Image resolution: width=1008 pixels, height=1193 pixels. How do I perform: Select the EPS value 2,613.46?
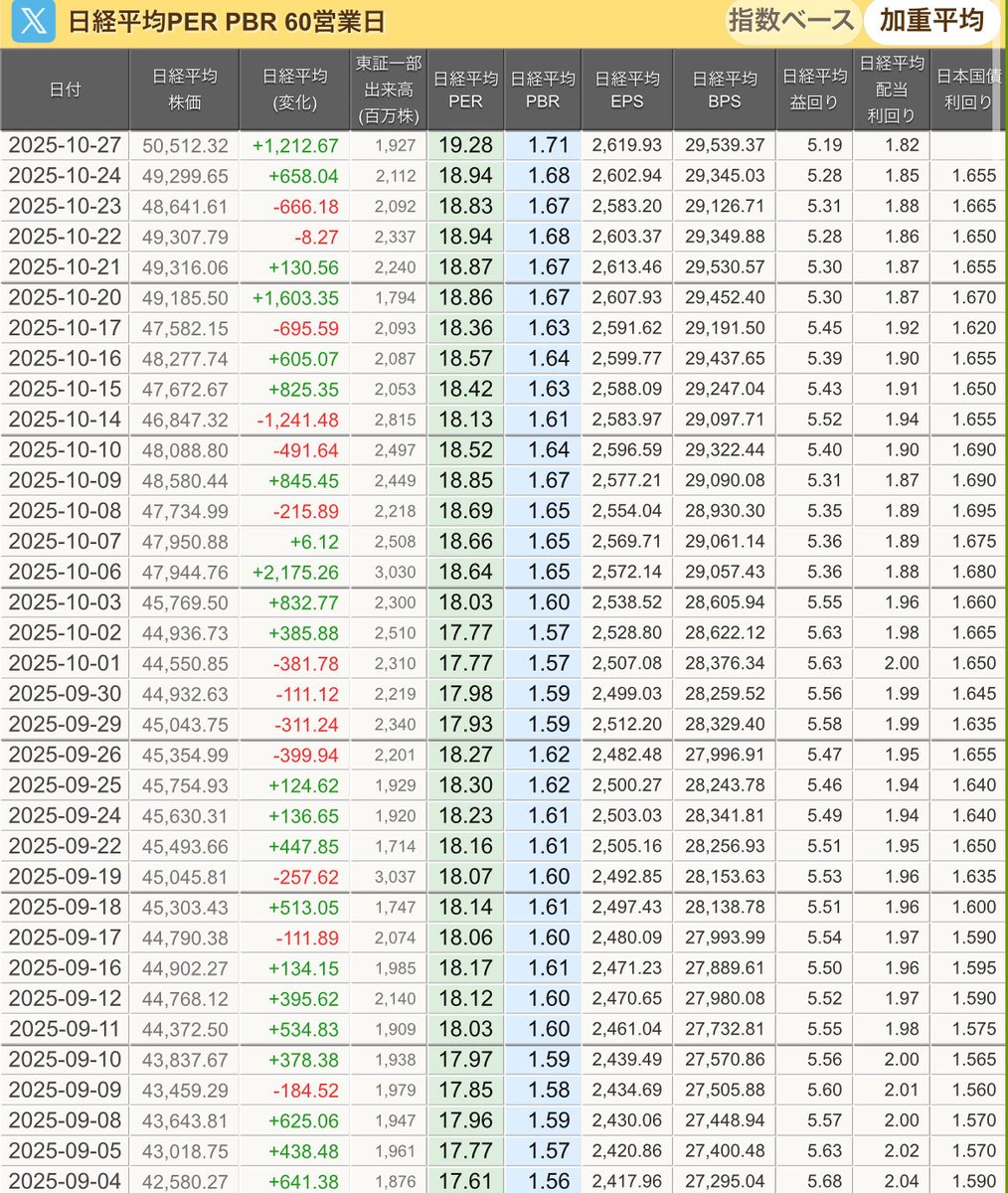pyautogui.click(x=626, y=267)
